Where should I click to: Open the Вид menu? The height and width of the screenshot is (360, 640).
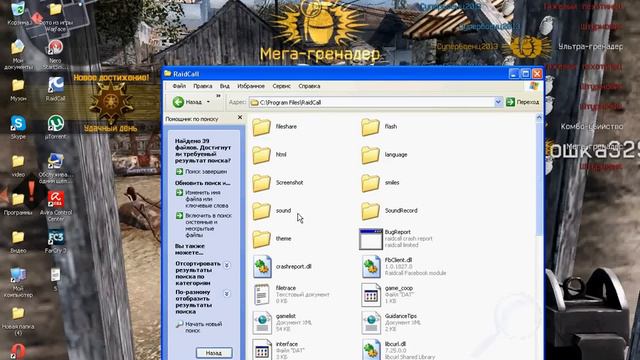pos(224,86)
